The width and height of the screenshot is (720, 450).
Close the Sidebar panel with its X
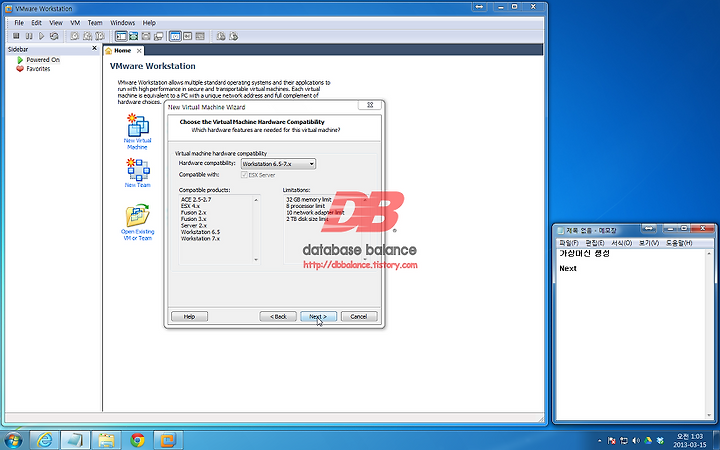pos(95,48)
